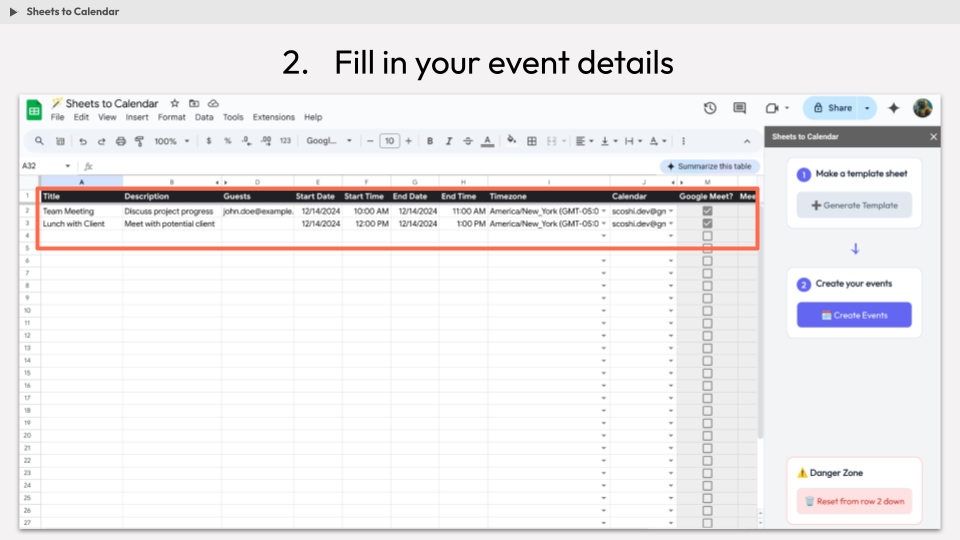Open the font family dropdown
960x540 pixels.
click(329, 141)
